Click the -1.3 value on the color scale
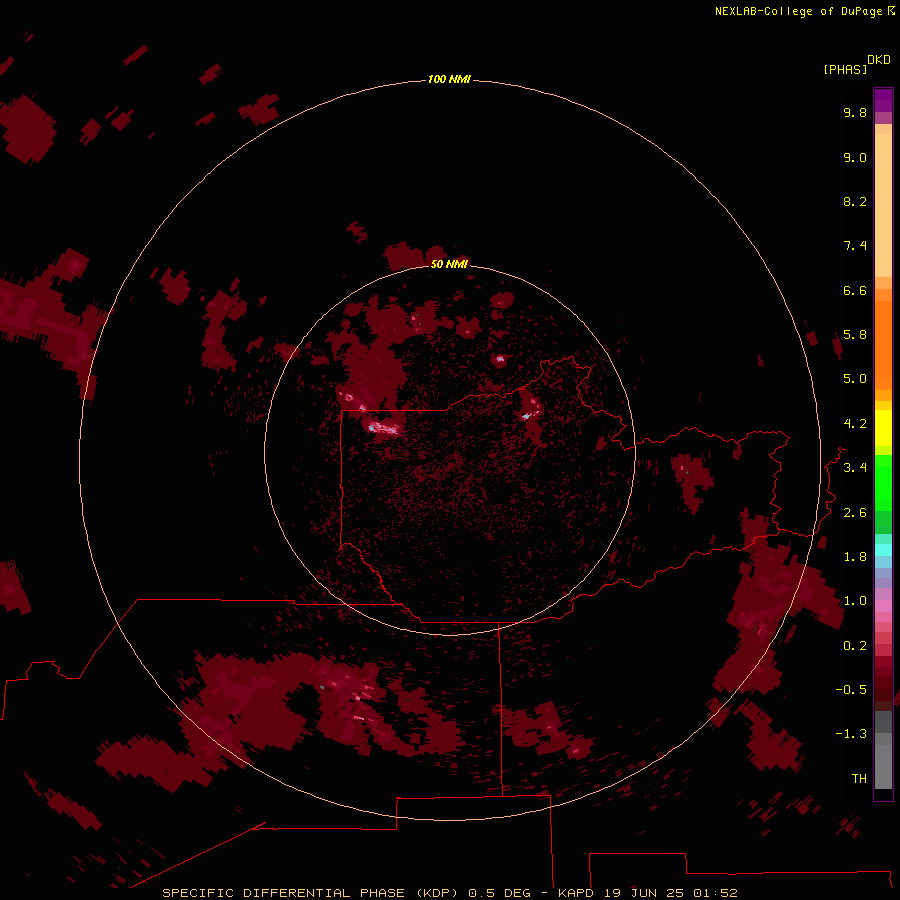Image resolution: width=900 pixels, height=900 pixels. tap(851, 734)
